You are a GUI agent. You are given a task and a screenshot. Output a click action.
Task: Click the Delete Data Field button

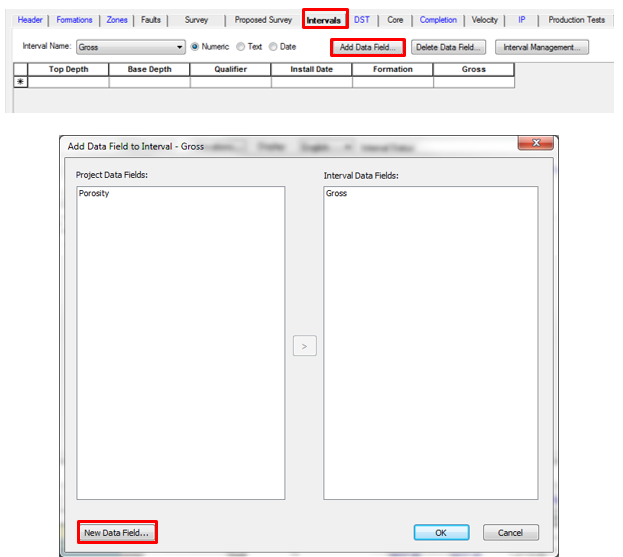448,48
